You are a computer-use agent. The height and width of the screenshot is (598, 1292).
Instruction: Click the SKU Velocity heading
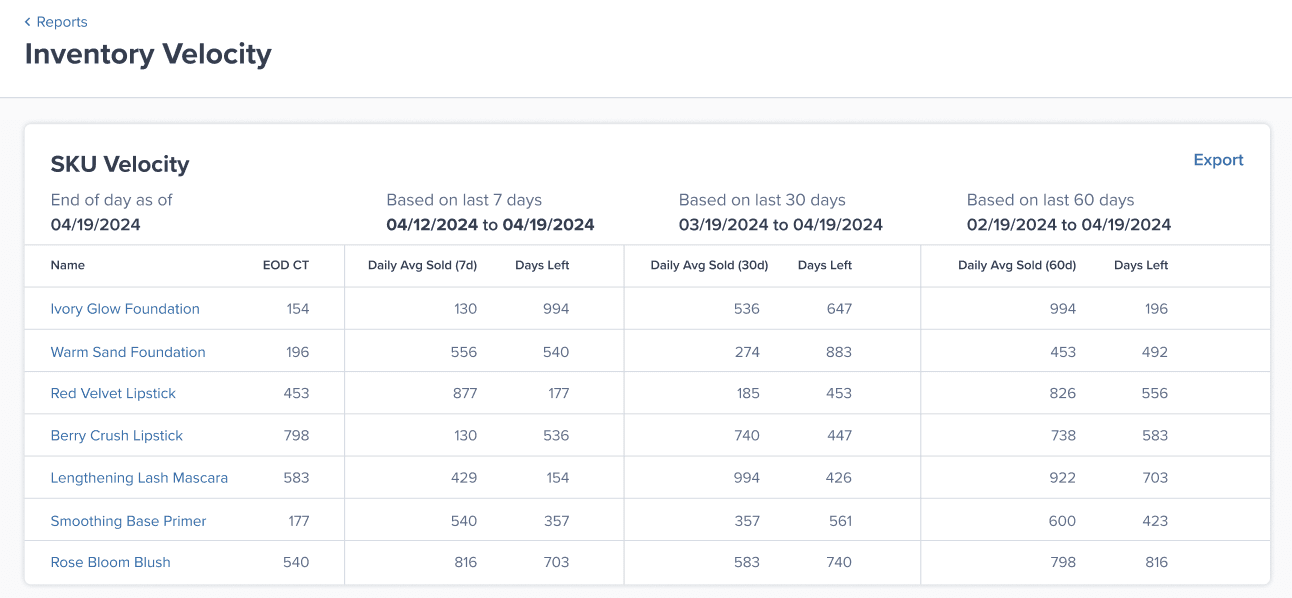coord(120,164)
